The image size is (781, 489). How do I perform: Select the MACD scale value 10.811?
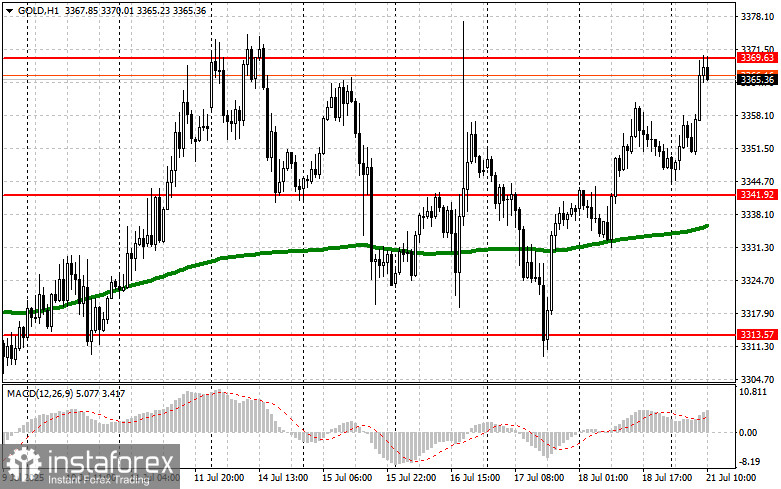pyautogui.click(x=753, y=392)
